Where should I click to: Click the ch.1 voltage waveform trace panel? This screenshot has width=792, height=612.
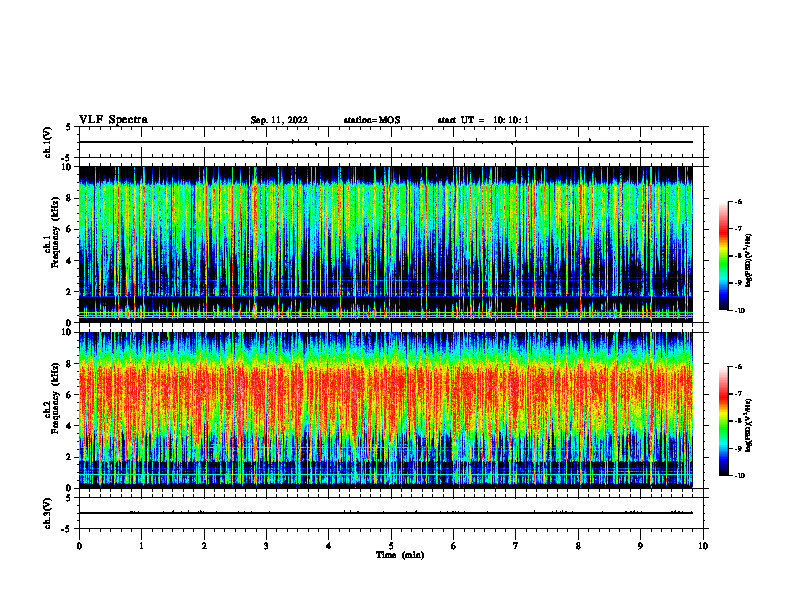(391, 142)
